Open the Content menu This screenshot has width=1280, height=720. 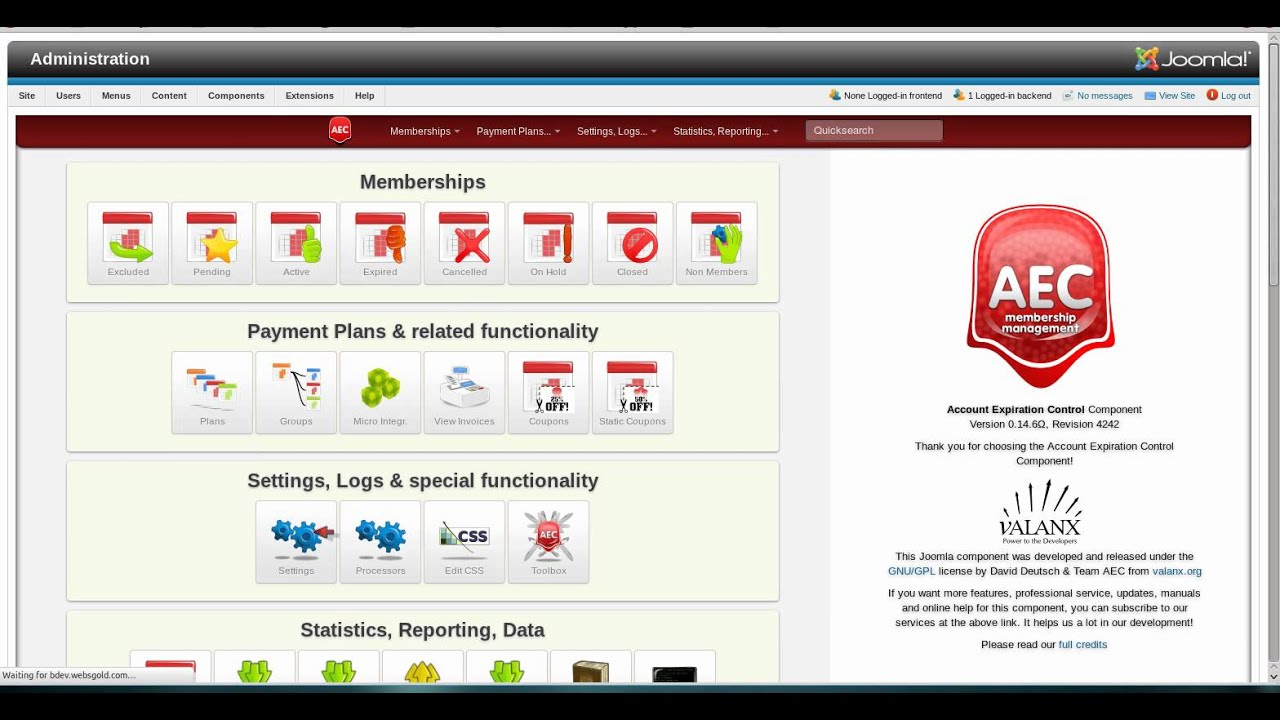tap(169, 96)
